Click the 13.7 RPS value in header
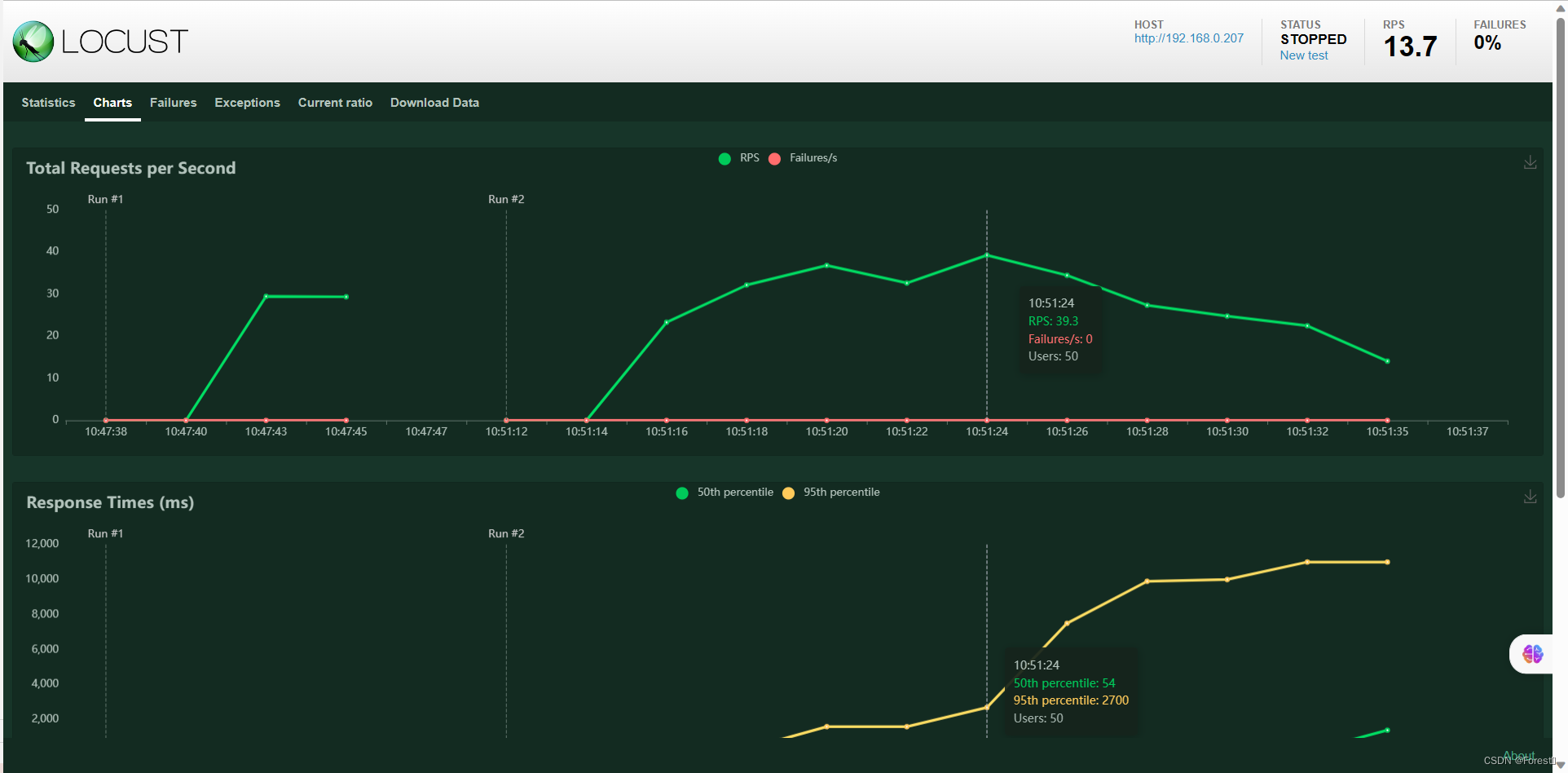 pyautogui.click(x=1410, y=46)
